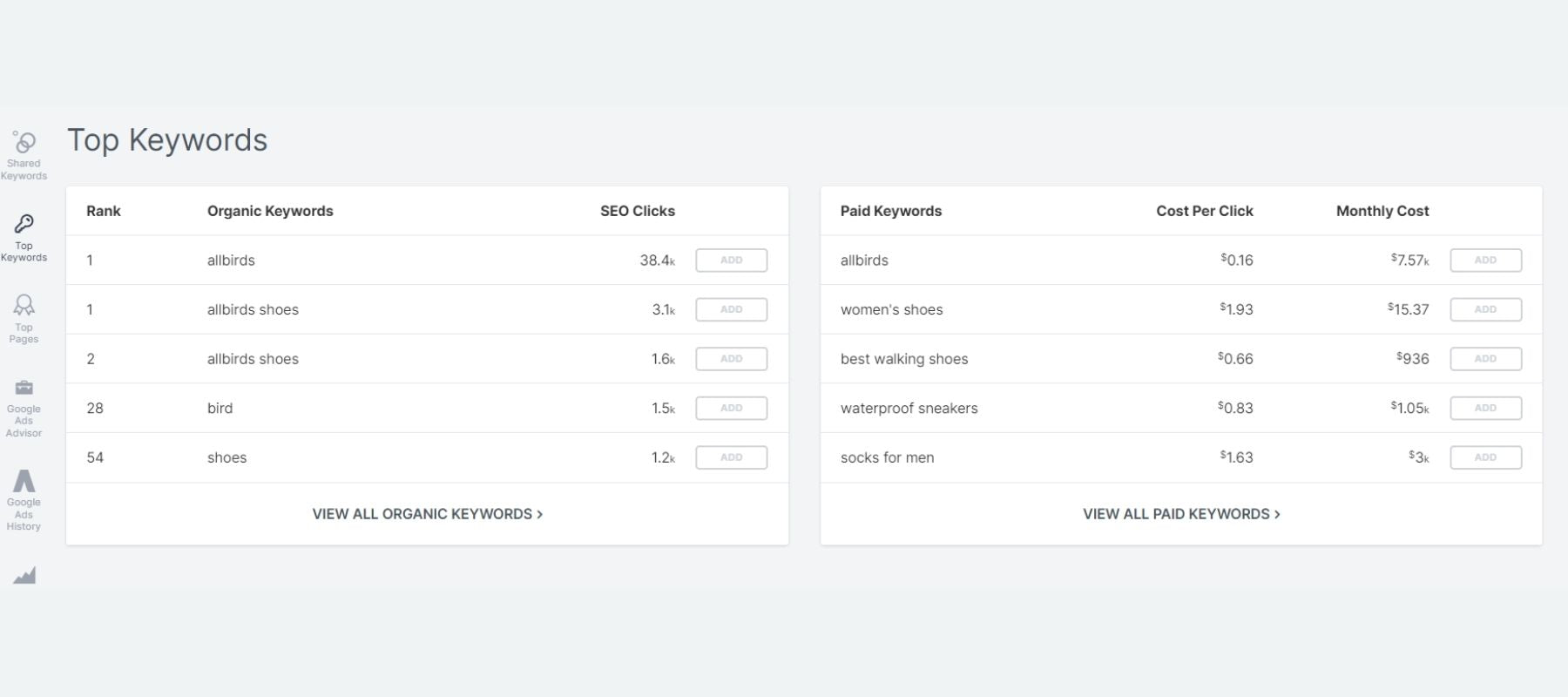
Task: Click paid keyword 'women's shoes'
Action: click(x=891, y=309)
